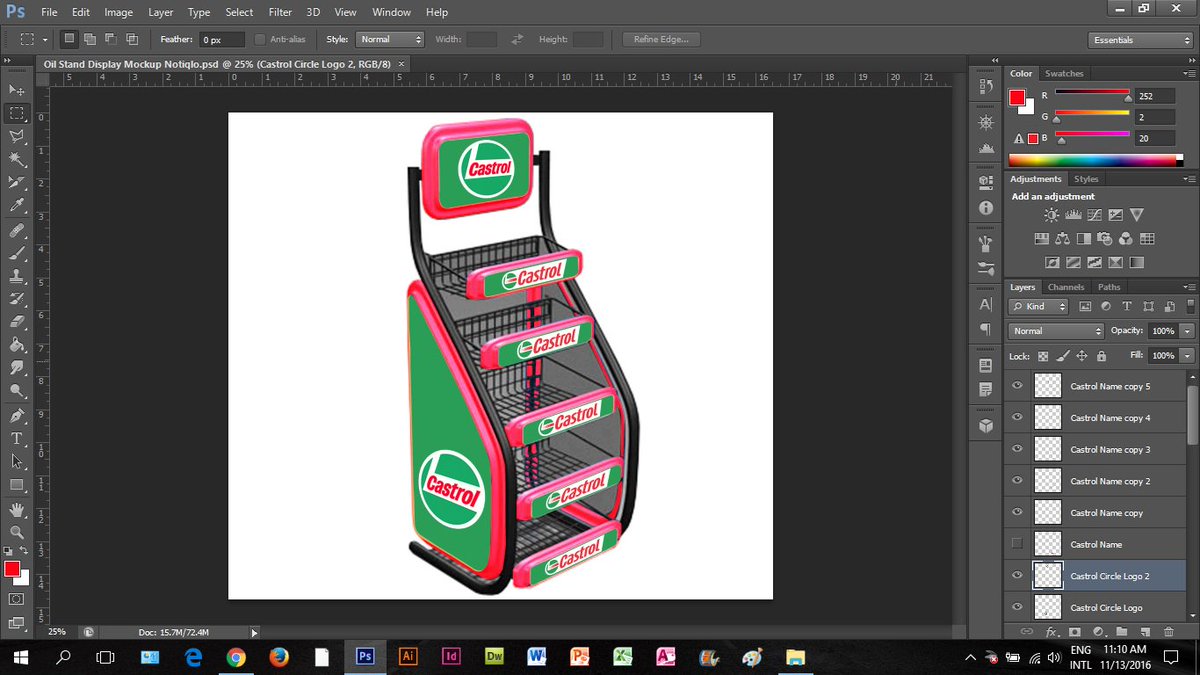Screen dimensions: 1200x675
Task: Click the foreground color swatch in Color panel
Action: (x=1017, y=97)
